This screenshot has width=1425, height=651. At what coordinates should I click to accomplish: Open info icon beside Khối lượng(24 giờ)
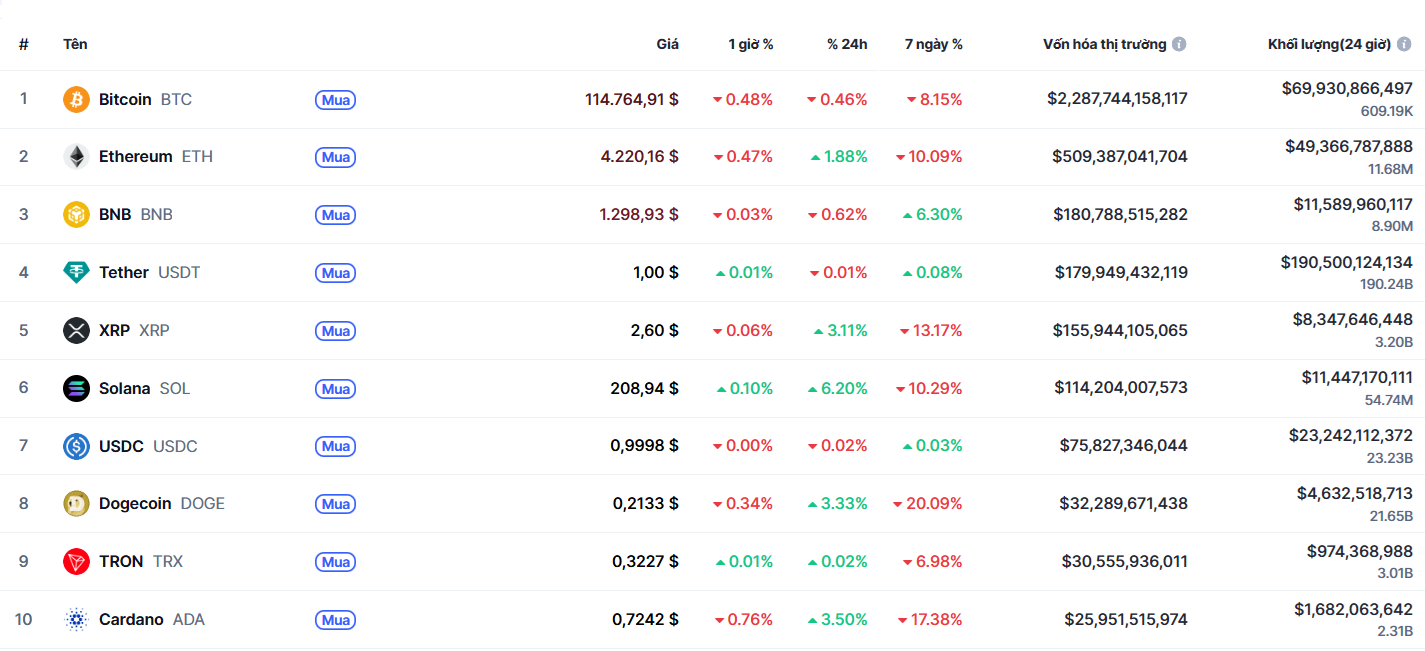pyautogui.click(x=1404, y=44)
